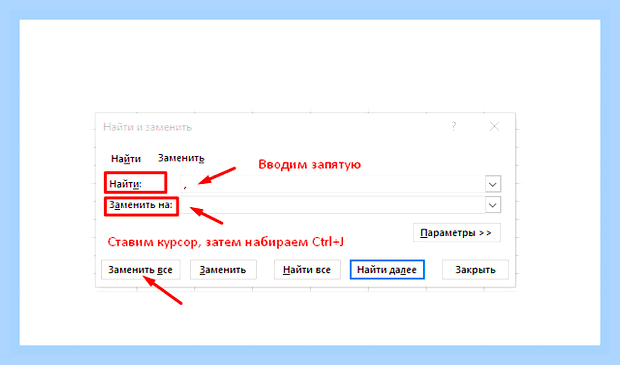Open help with the question mark icon
The image size is (620, 365).
tap(454, 127)
